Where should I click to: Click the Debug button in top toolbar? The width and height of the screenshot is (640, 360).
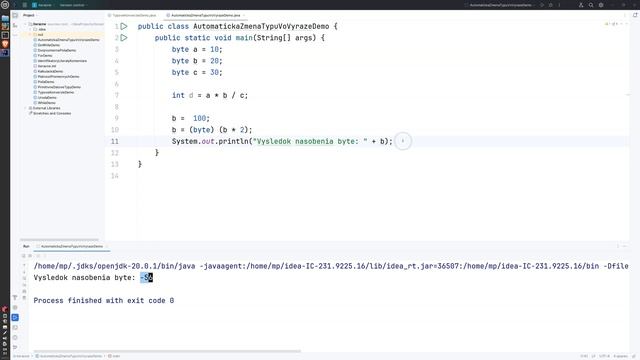click(x=551, y=5)
